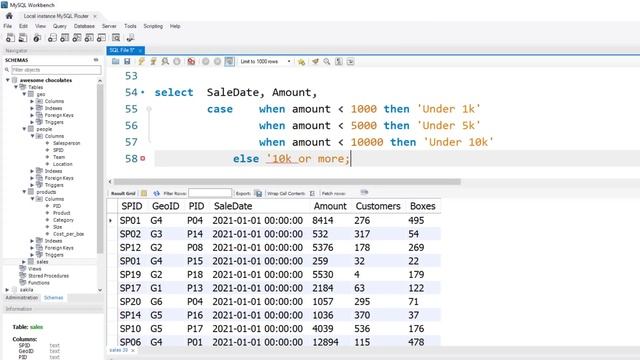
Task: Expand the sakila schema
Action: 7,290
